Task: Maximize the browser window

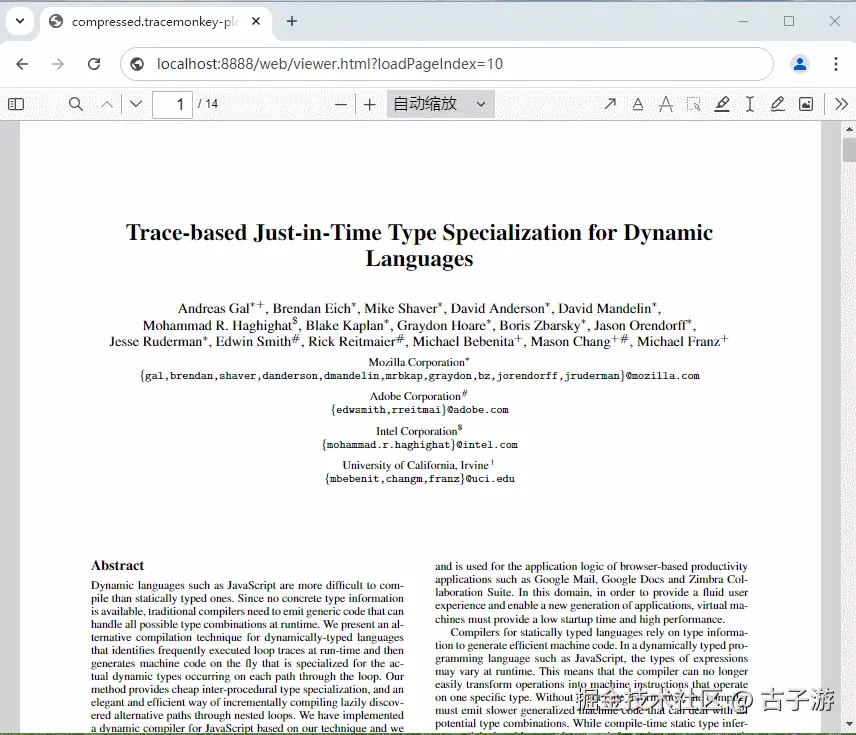Action: tap(789, 21)
